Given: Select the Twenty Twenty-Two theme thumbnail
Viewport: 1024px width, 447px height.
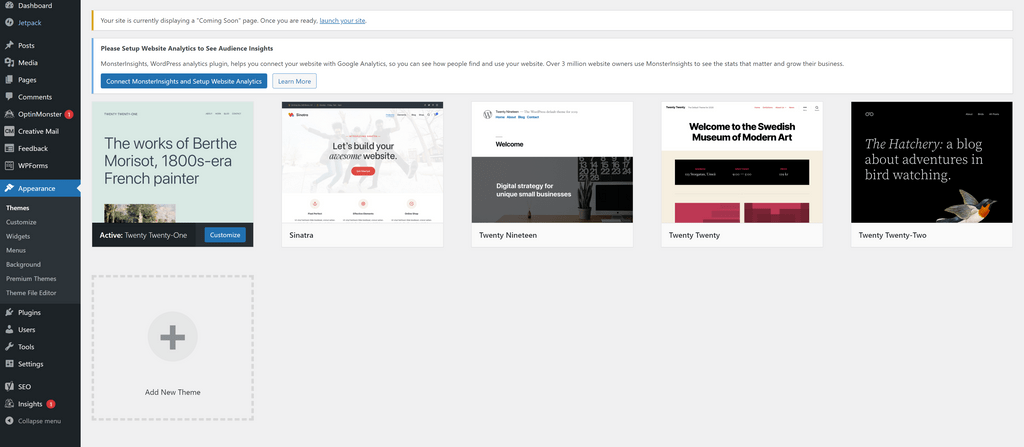Looking at the screenshot, I should (x=931, y=162).
